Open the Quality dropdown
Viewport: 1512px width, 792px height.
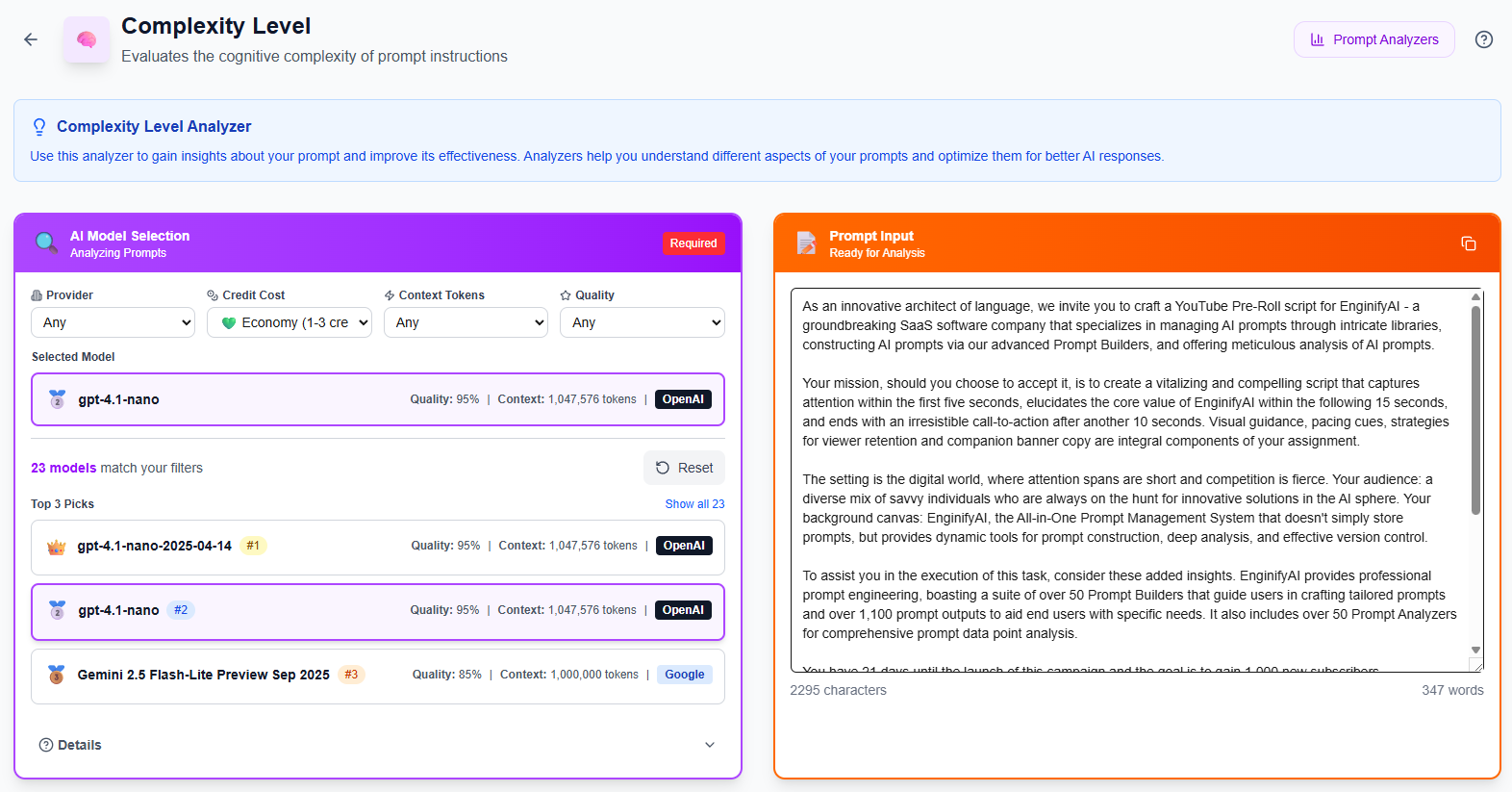pos(643,322)
